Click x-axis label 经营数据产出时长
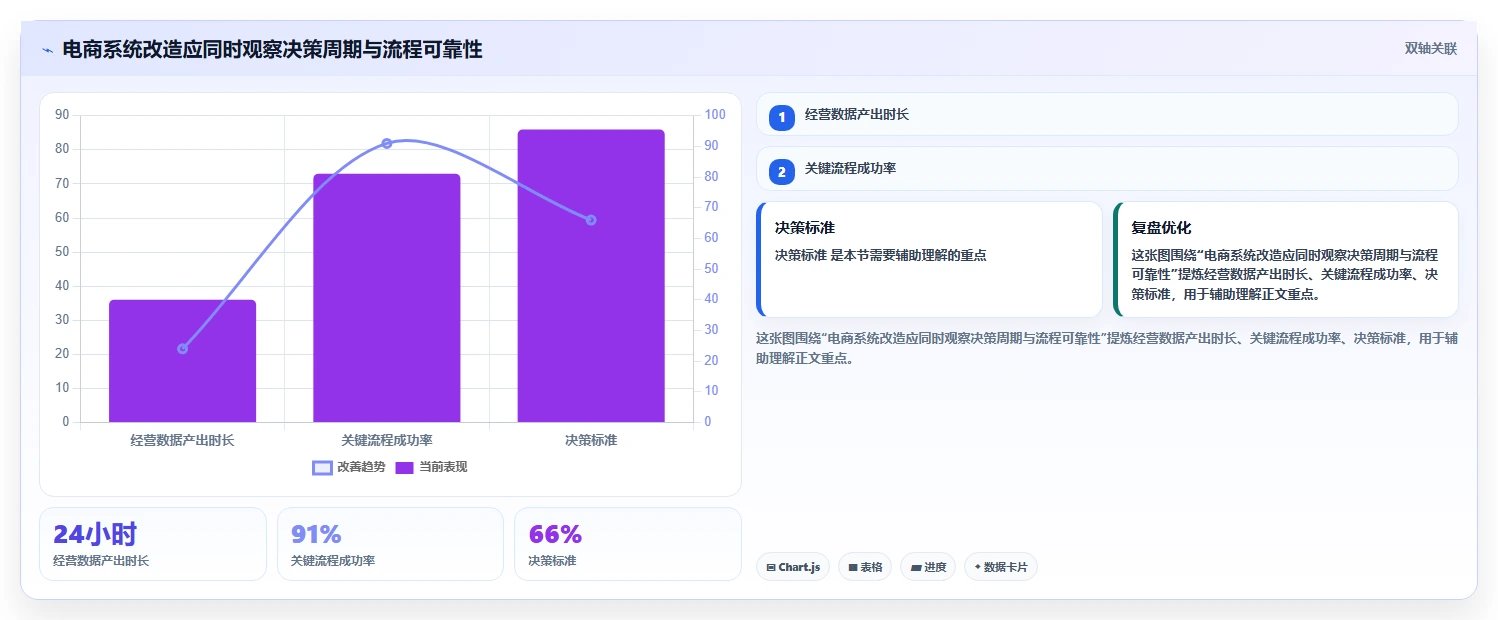The height and width of the screenshot is (620, 1498). point(183,440)
